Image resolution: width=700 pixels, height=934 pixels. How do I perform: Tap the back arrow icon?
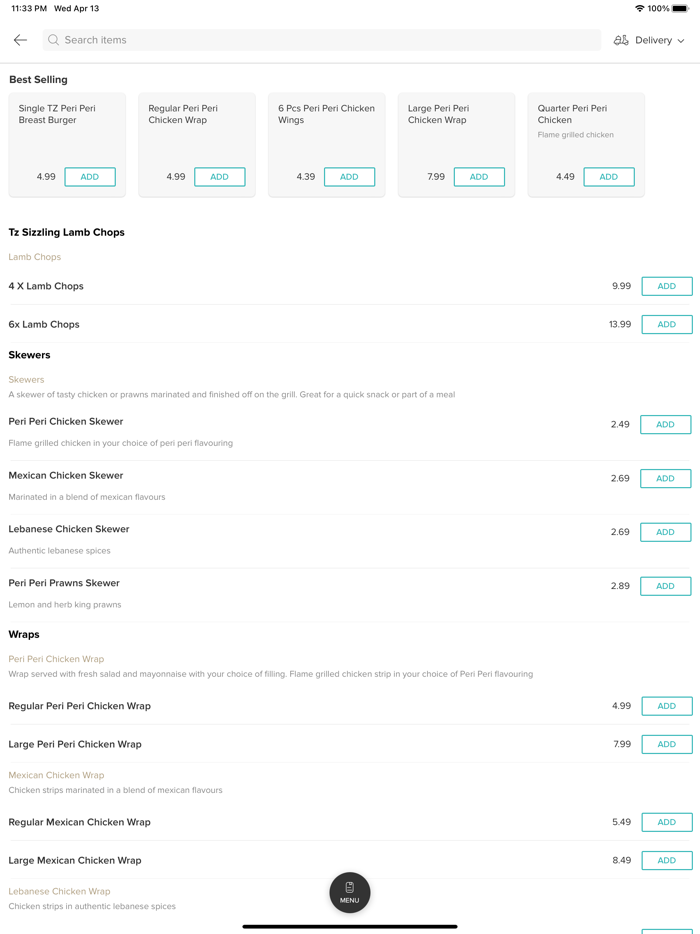tap(20, 40)
